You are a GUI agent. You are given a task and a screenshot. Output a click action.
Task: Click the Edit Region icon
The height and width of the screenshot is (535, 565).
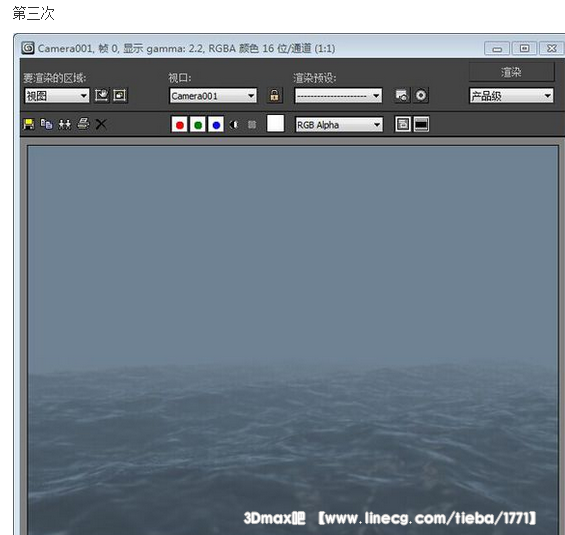click(102, 95)
